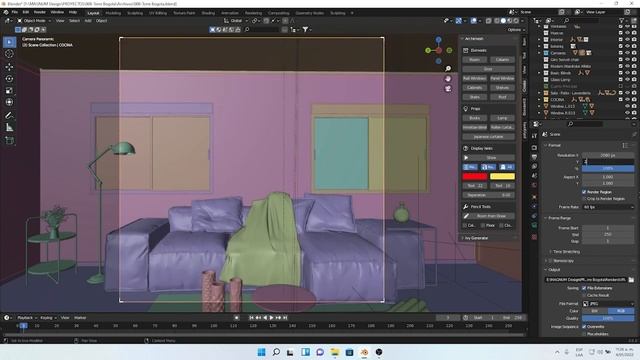Open the Output properties tab icon
The height and width of the screenshot is (360, 640).
(x=534, y=157)
